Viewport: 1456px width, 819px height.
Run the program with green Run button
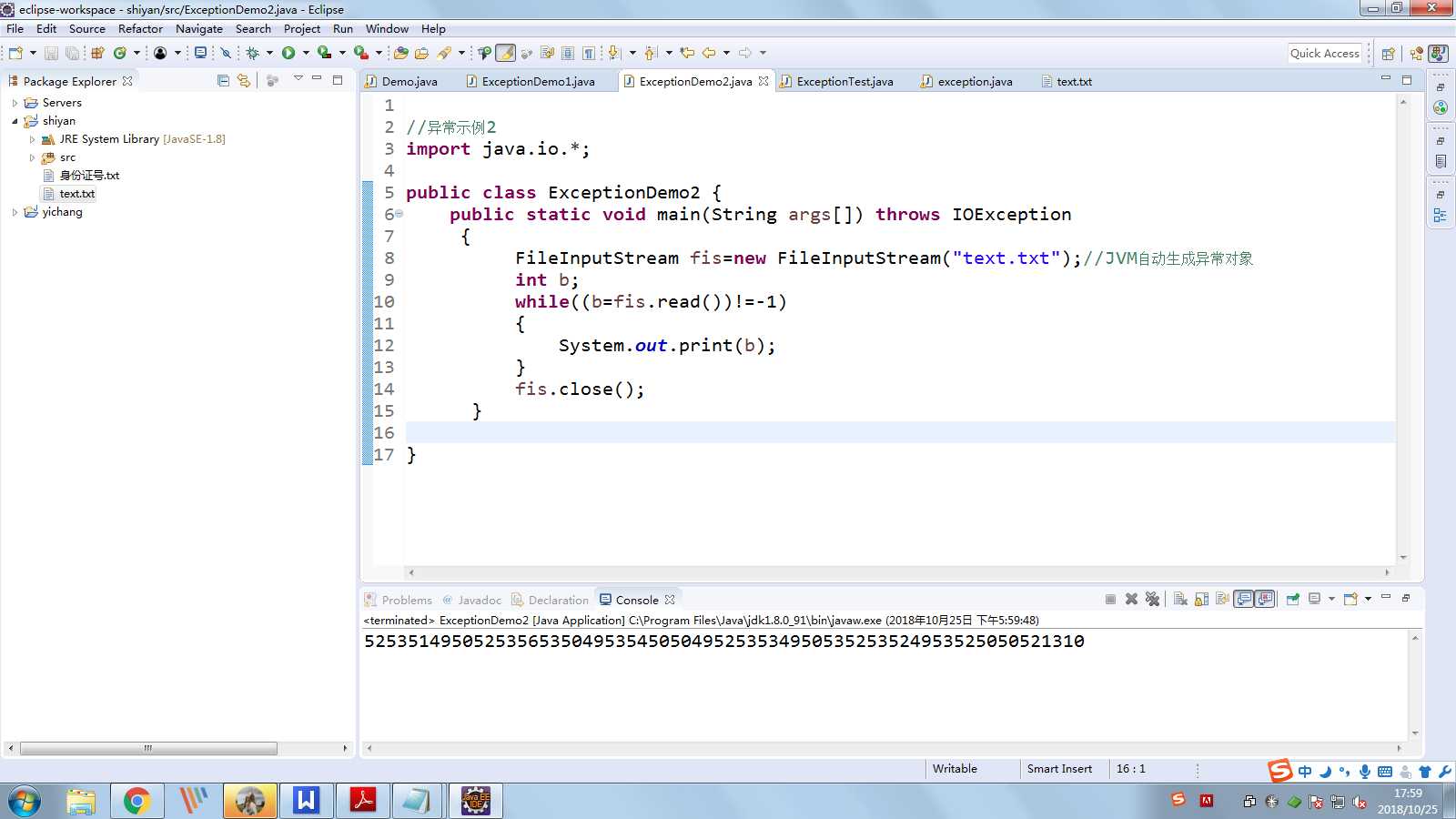click(x=288, y=53)
